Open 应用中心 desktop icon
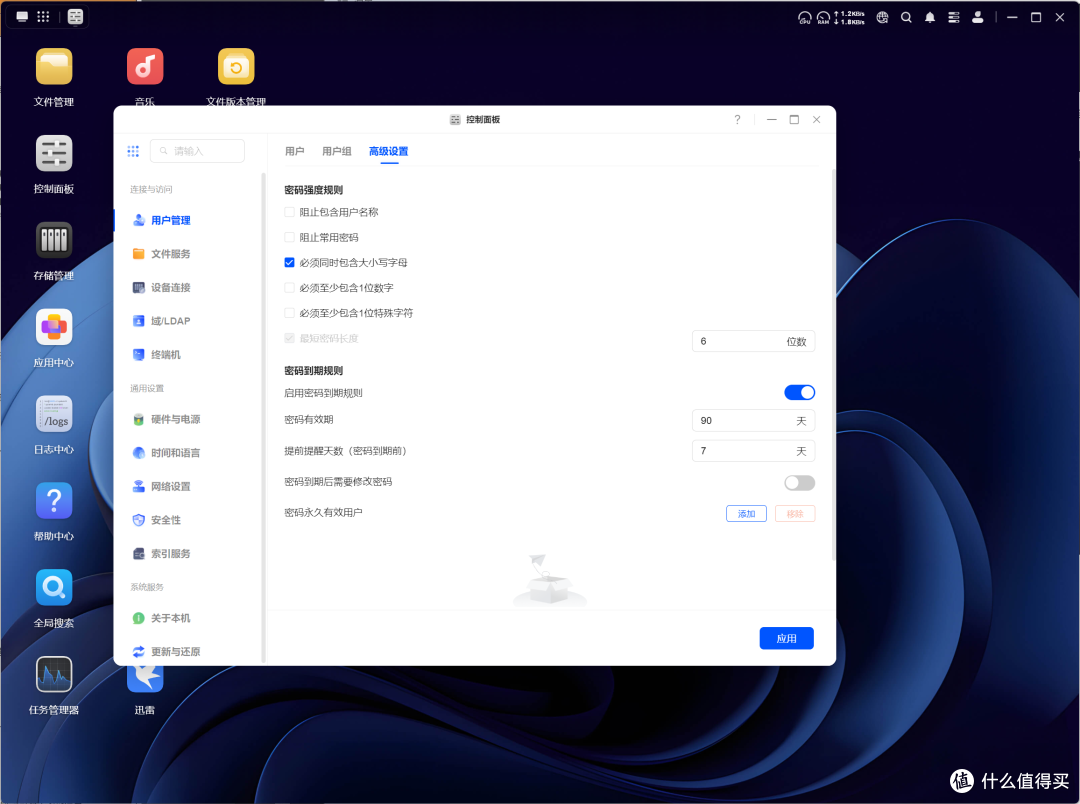The width and height of the screenshot is (1080, 804). [x=54, y=327]
